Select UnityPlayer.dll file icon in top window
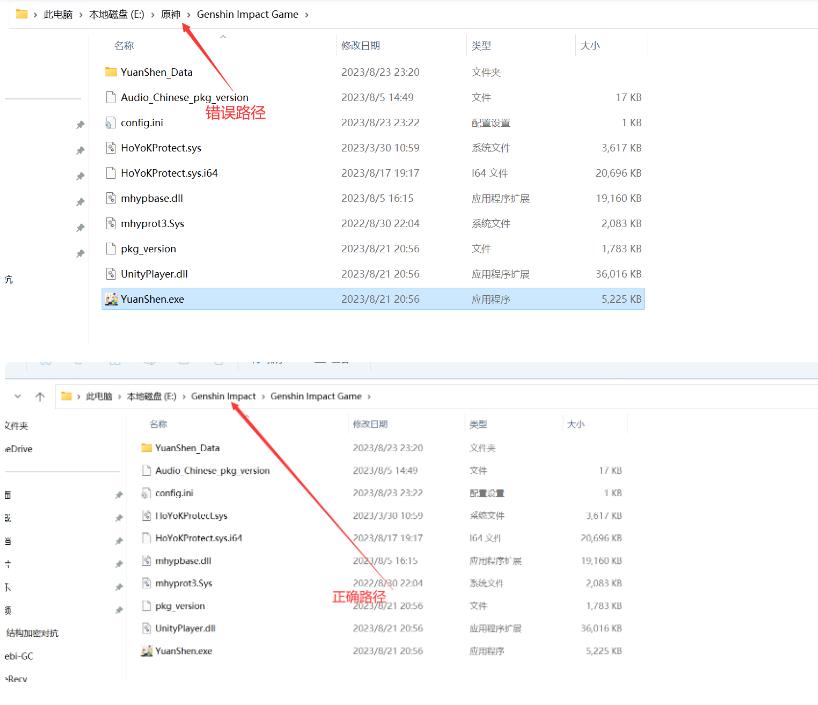Image resolution: width=818 pixels, height=705 pixels. [x=111, y=274]
